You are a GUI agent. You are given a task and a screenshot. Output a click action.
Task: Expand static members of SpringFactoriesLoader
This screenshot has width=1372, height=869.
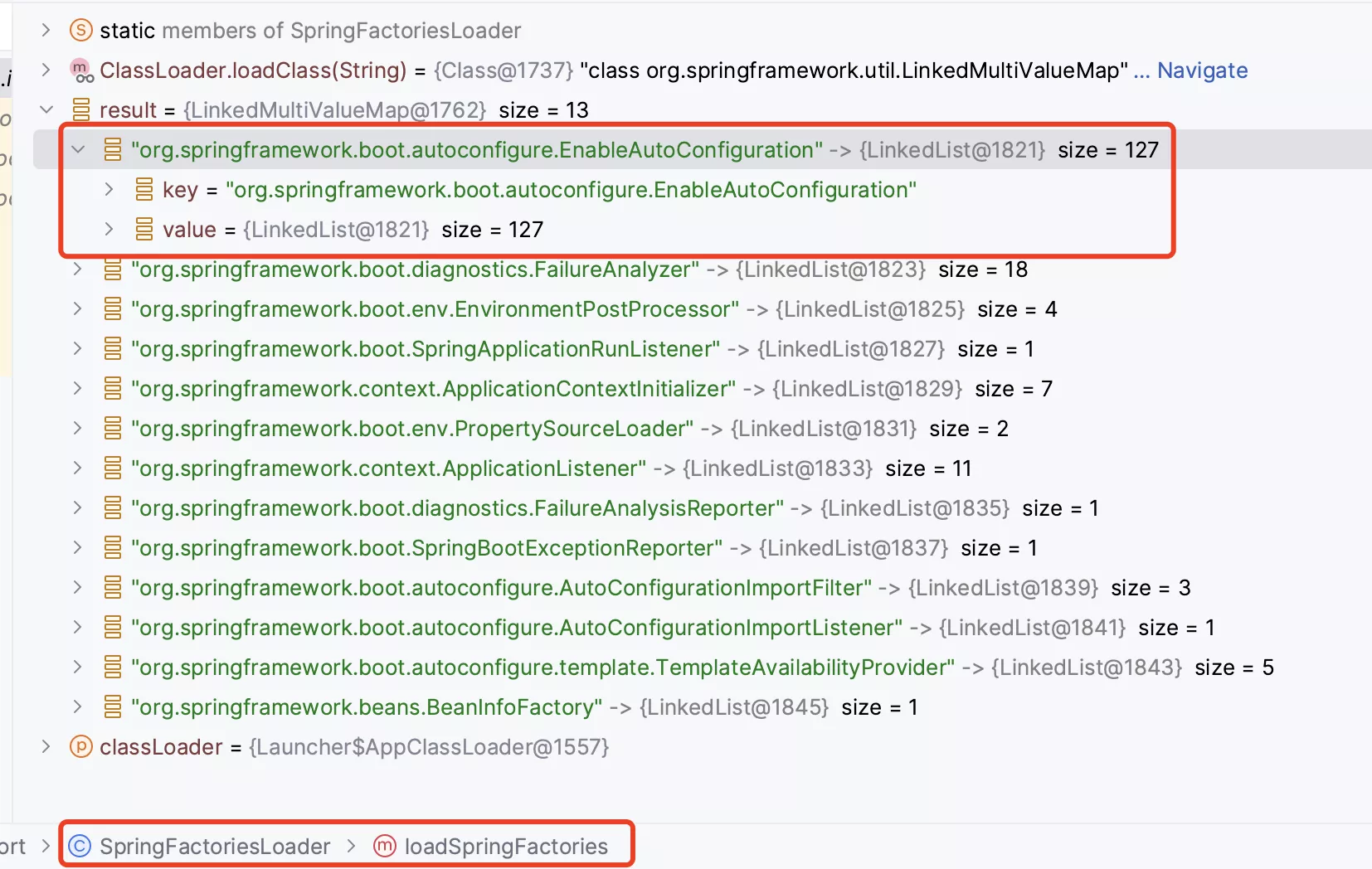click(x=46, y=31)
